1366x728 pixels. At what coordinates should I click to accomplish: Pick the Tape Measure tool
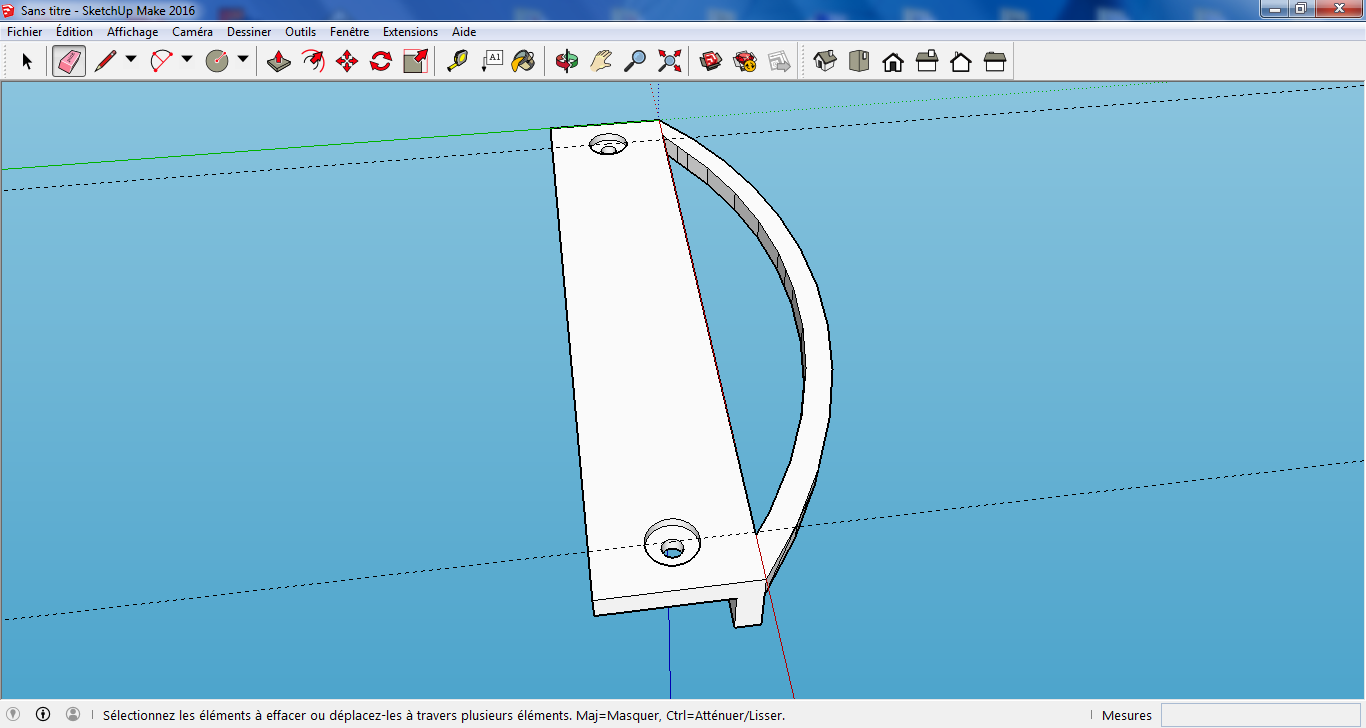(457, 62)
